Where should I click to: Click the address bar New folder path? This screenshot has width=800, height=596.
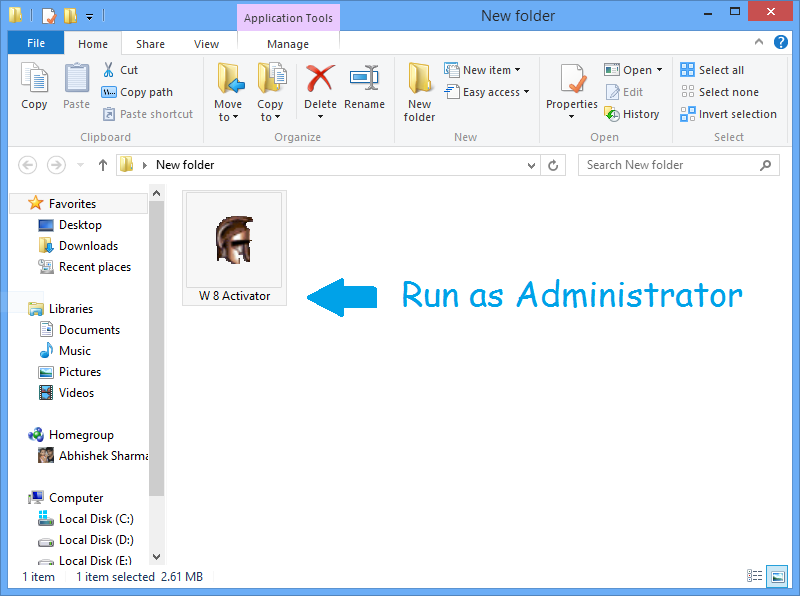185,165
